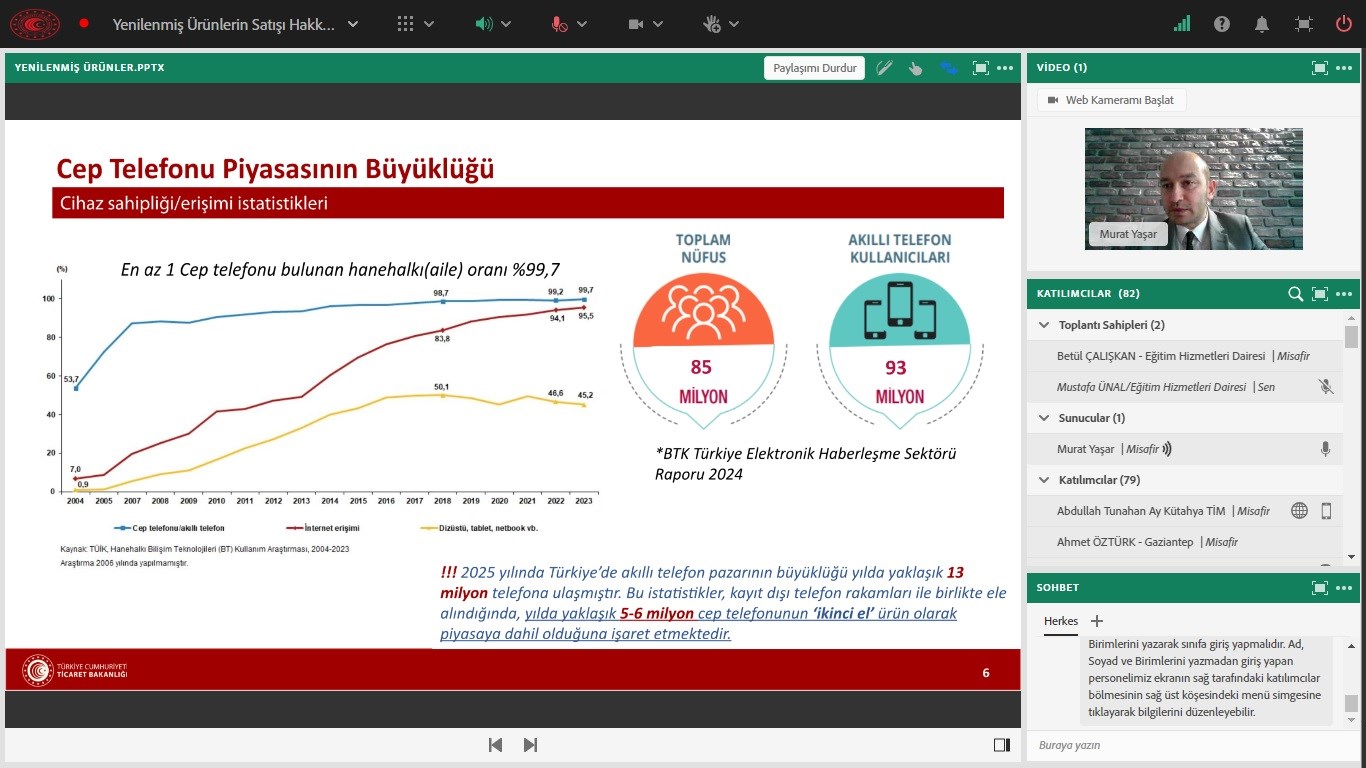Image resolution: width=1366 pixels, height=768 pixels.
Task: Select the Herkes chat tab
Action: coord(1061,621)
